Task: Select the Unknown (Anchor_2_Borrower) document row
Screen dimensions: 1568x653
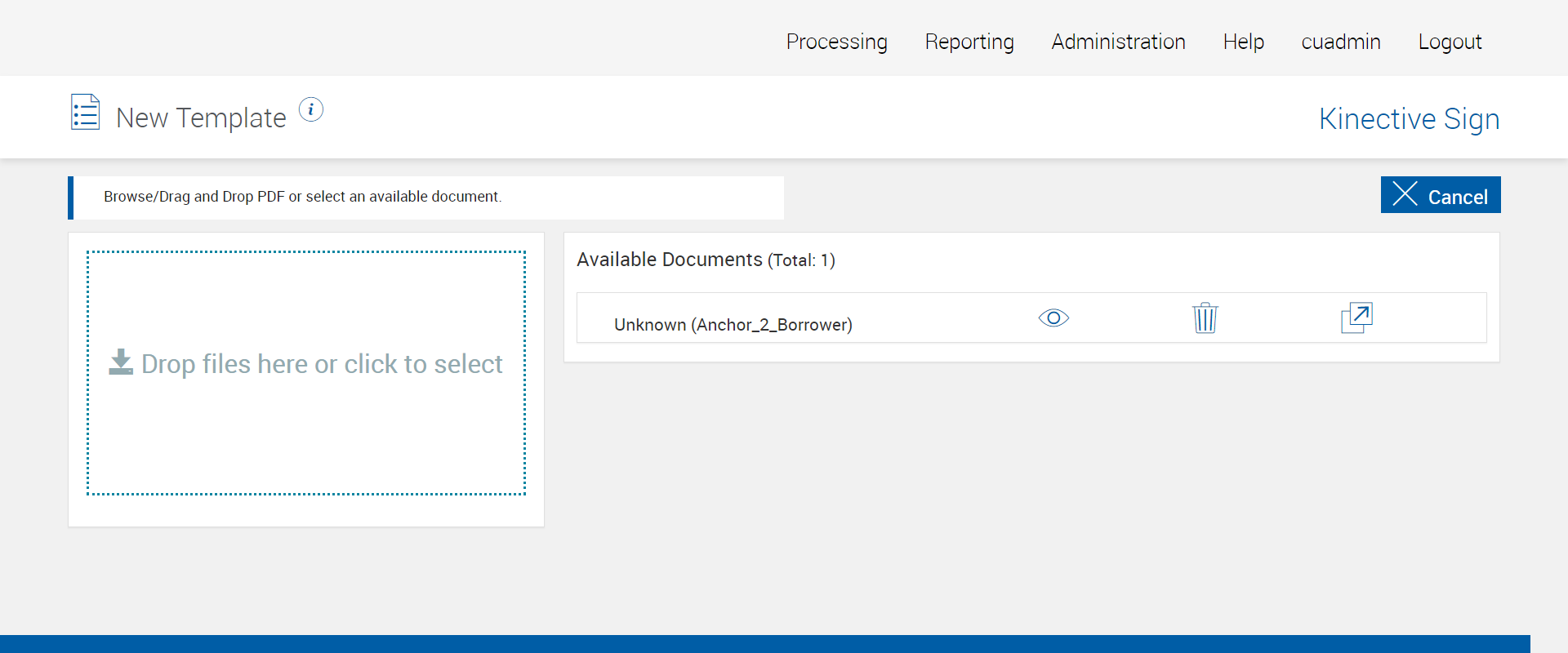Action: click(x=733, y=325)
